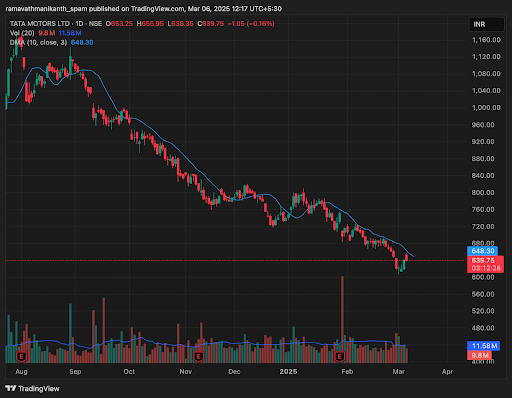Select the Vol (20) indicator legend

22,33
